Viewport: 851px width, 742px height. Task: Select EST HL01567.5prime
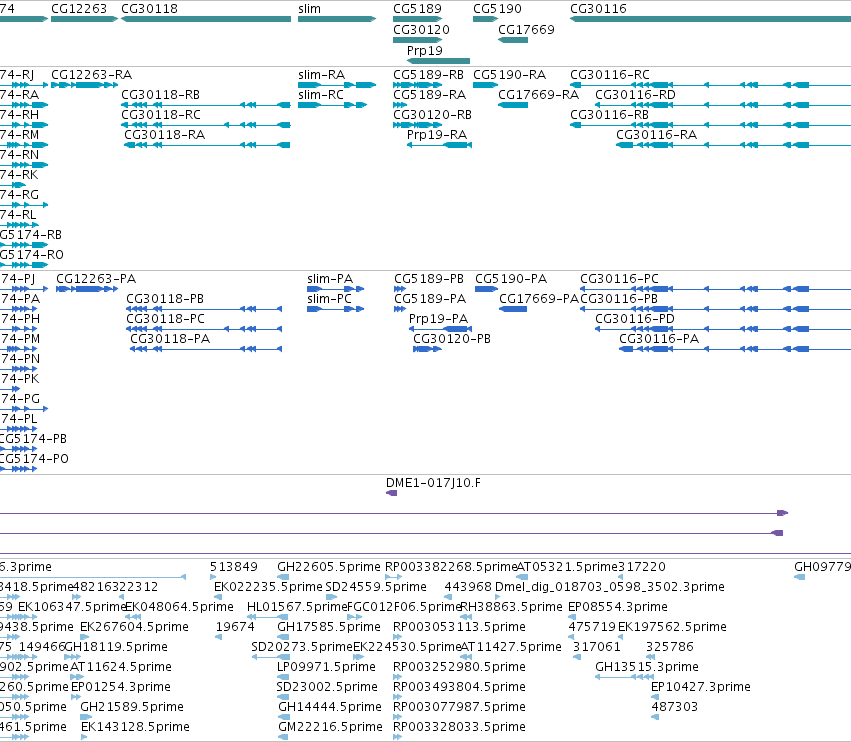[x=297, y=607]
